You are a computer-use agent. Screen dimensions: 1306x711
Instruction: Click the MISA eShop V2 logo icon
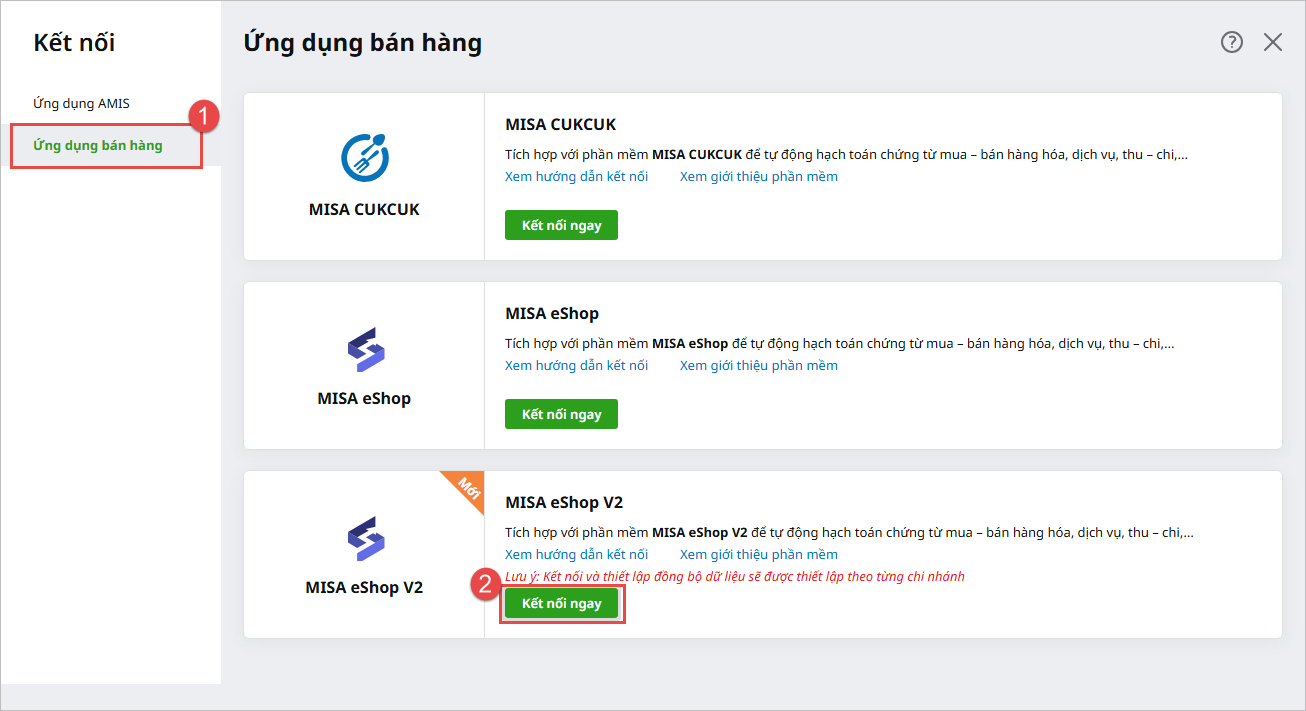click(x=364, y=539)
